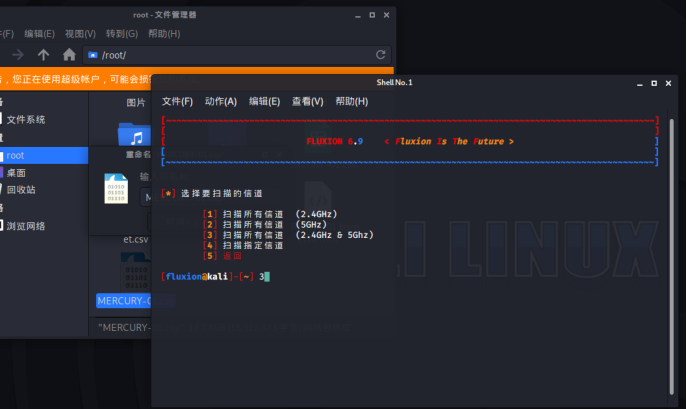Open 编辑(E) menu in file manager
Screen dimensions: 687x409
click(39, 34)
